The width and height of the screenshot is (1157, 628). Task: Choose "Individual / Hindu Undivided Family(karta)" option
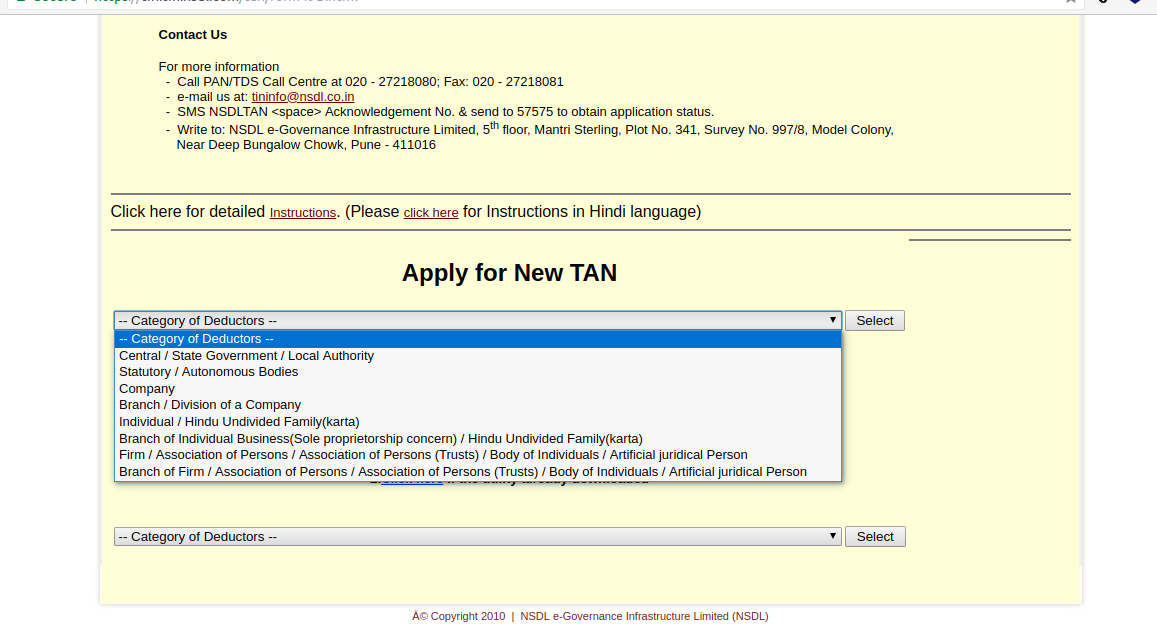click(238, 421)
